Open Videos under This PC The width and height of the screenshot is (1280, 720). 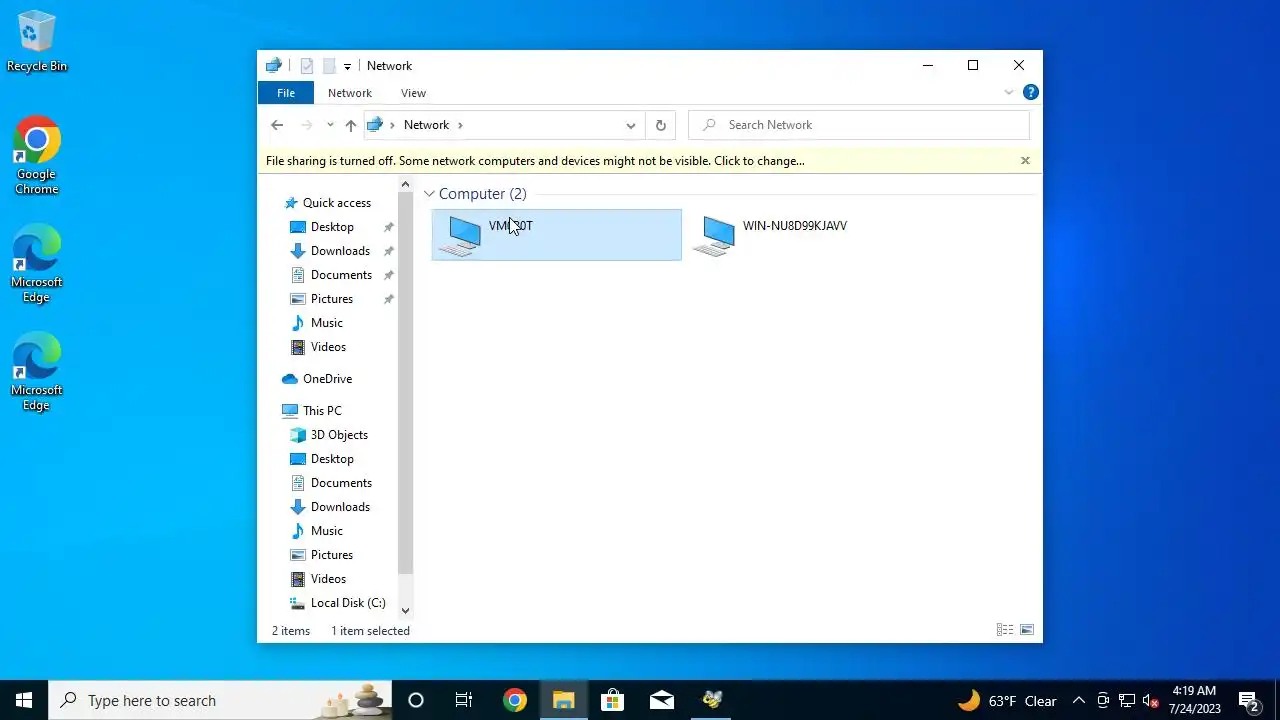coord(328,579)
